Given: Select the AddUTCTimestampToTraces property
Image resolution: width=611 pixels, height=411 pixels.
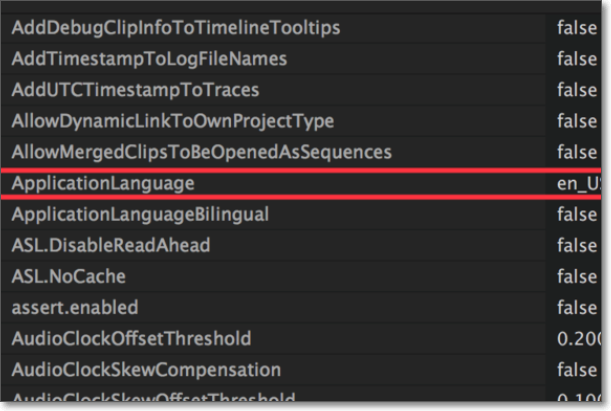Looking at the screenshot, I should click(135, 90).
